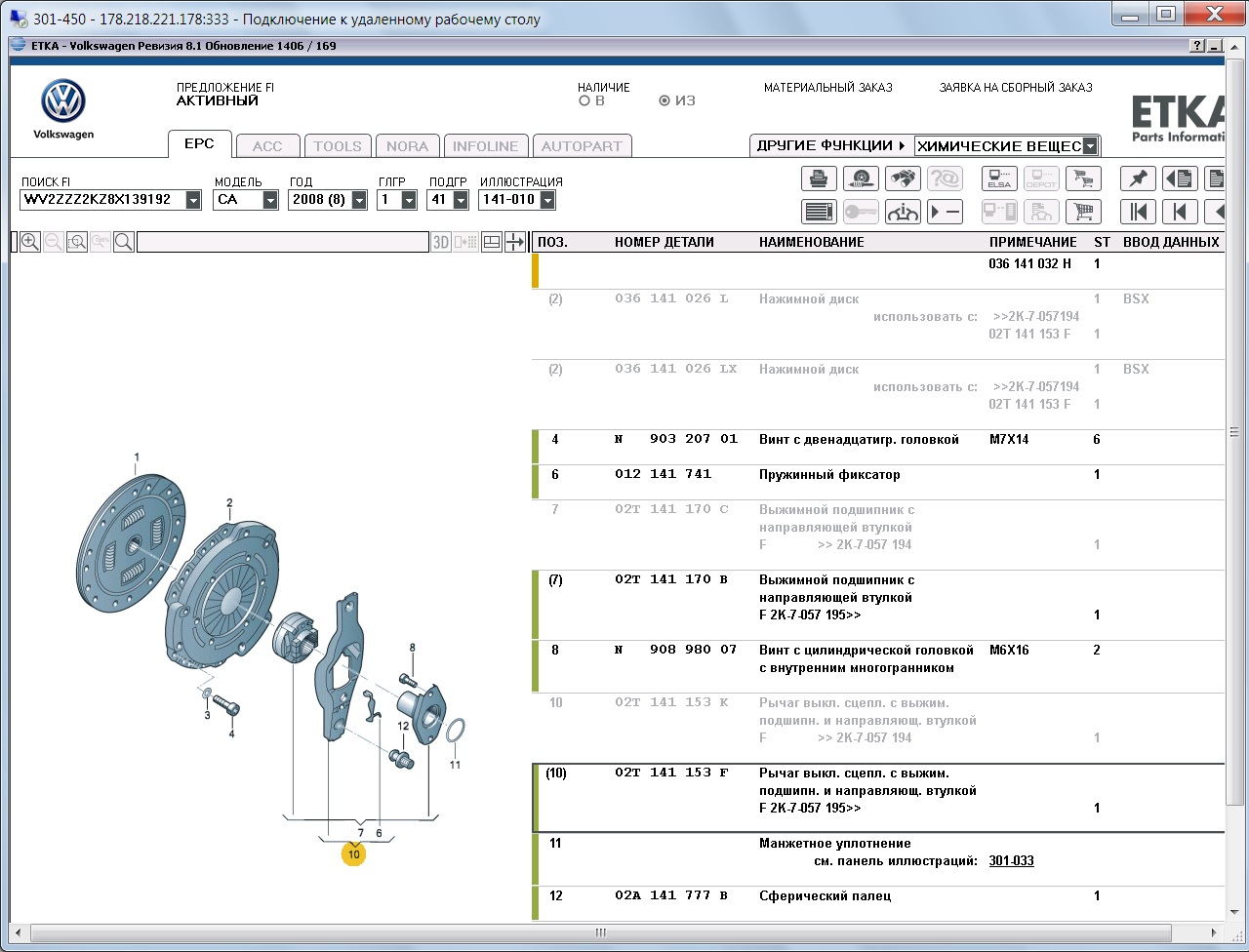The height and width of the screenshot is (952, 1249).
Task: Click the zoom-to-selection magnifier icon
Action: coord(77,242)
